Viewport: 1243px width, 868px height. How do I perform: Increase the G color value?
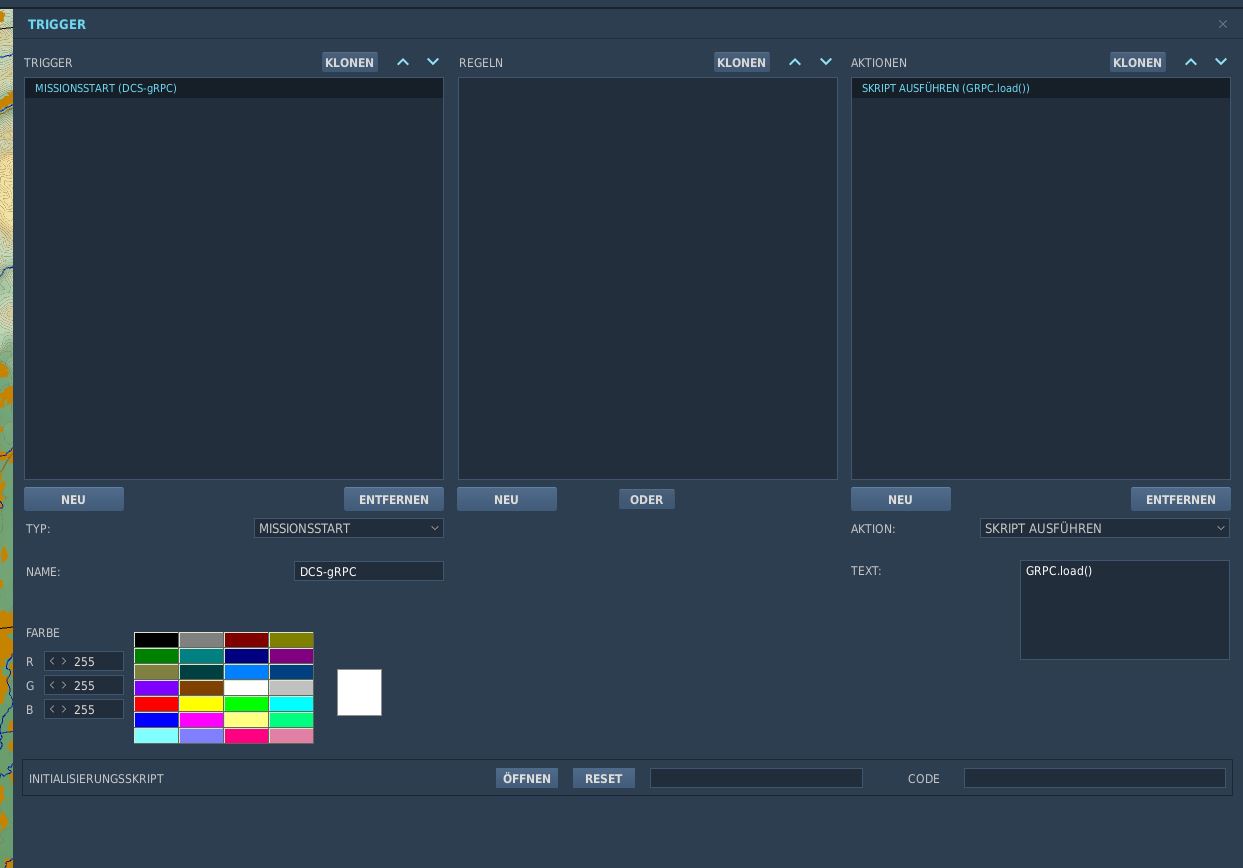[x=65, y=686]
